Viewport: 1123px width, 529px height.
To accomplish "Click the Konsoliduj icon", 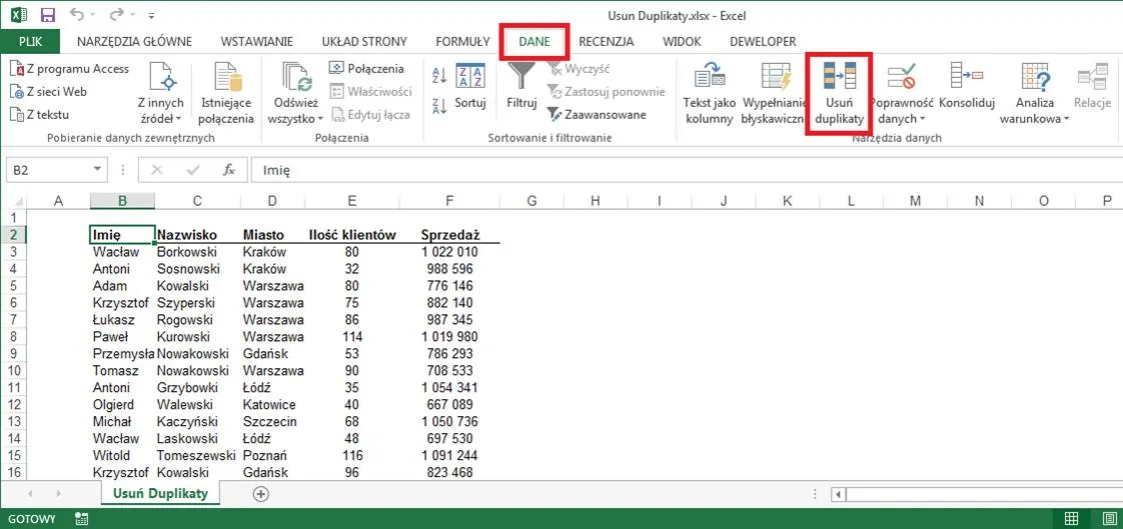I will [967, 78].
